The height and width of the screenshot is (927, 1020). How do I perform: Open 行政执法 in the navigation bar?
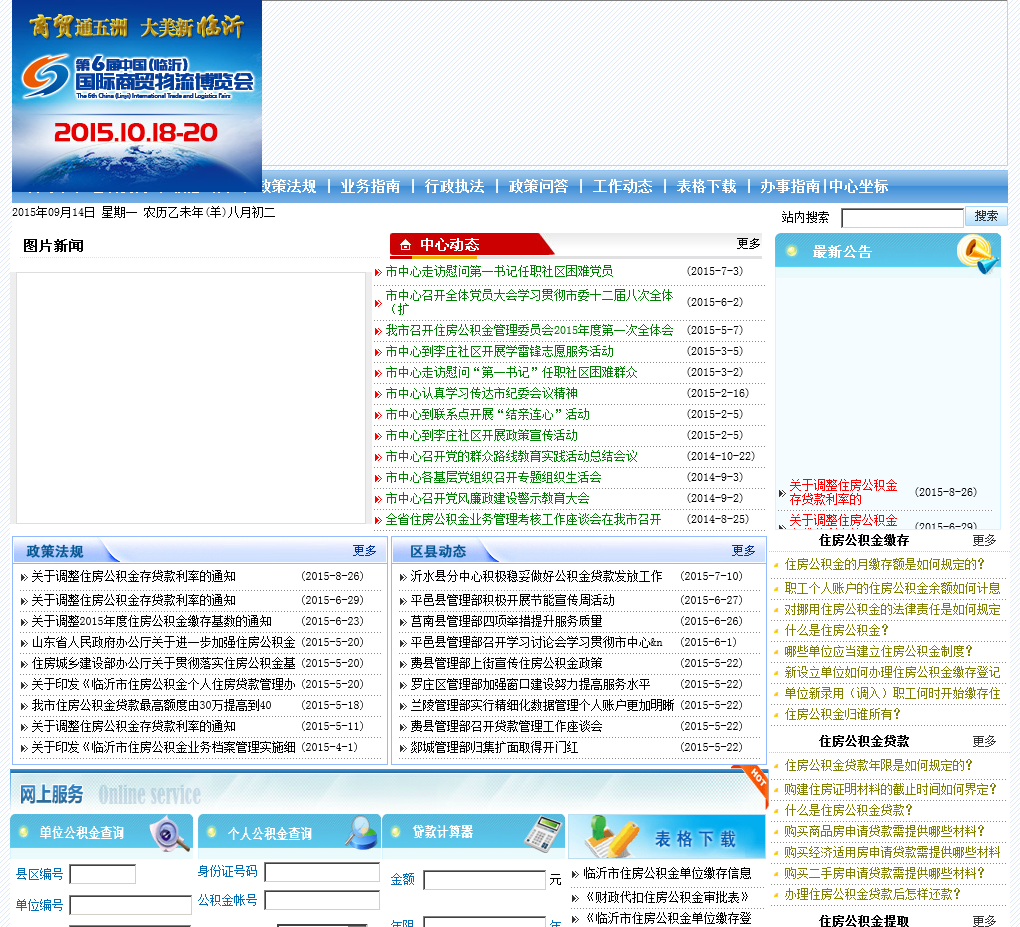point(454,187)
